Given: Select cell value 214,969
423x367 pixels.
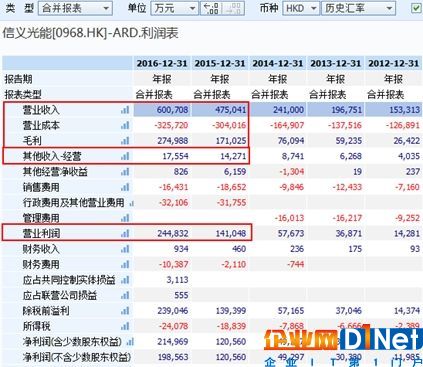Looking at the screenshot, I should tap(172, 342).
